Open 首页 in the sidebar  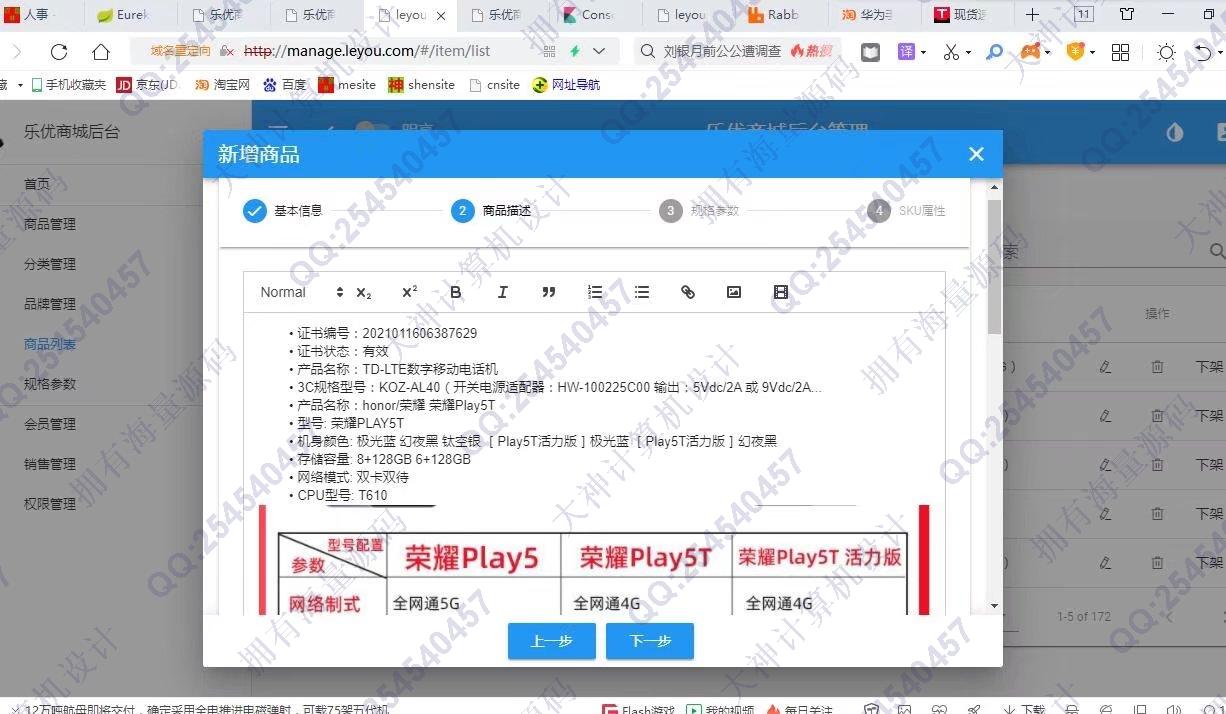coord(37,184)
